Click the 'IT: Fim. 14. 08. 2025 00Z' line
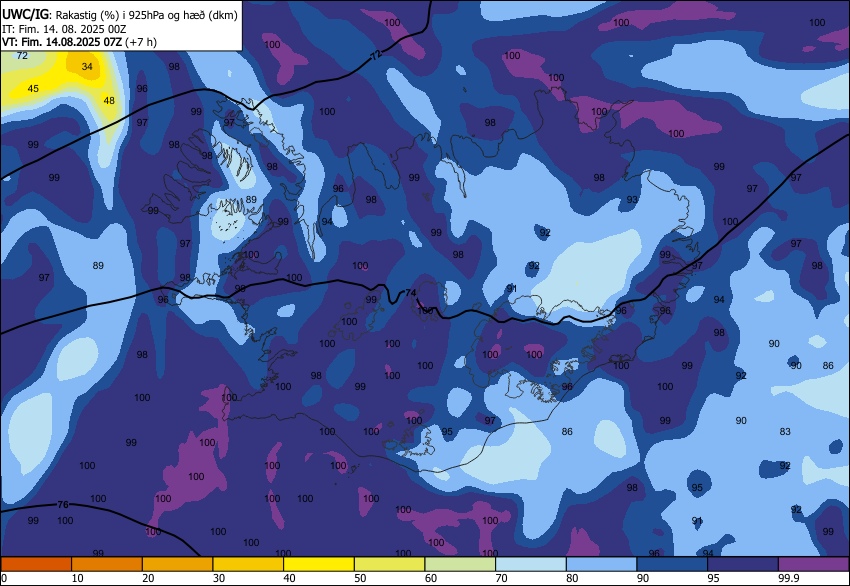This screenshot has height=586, width=850. pyautogui.click(x=64, y=29)
